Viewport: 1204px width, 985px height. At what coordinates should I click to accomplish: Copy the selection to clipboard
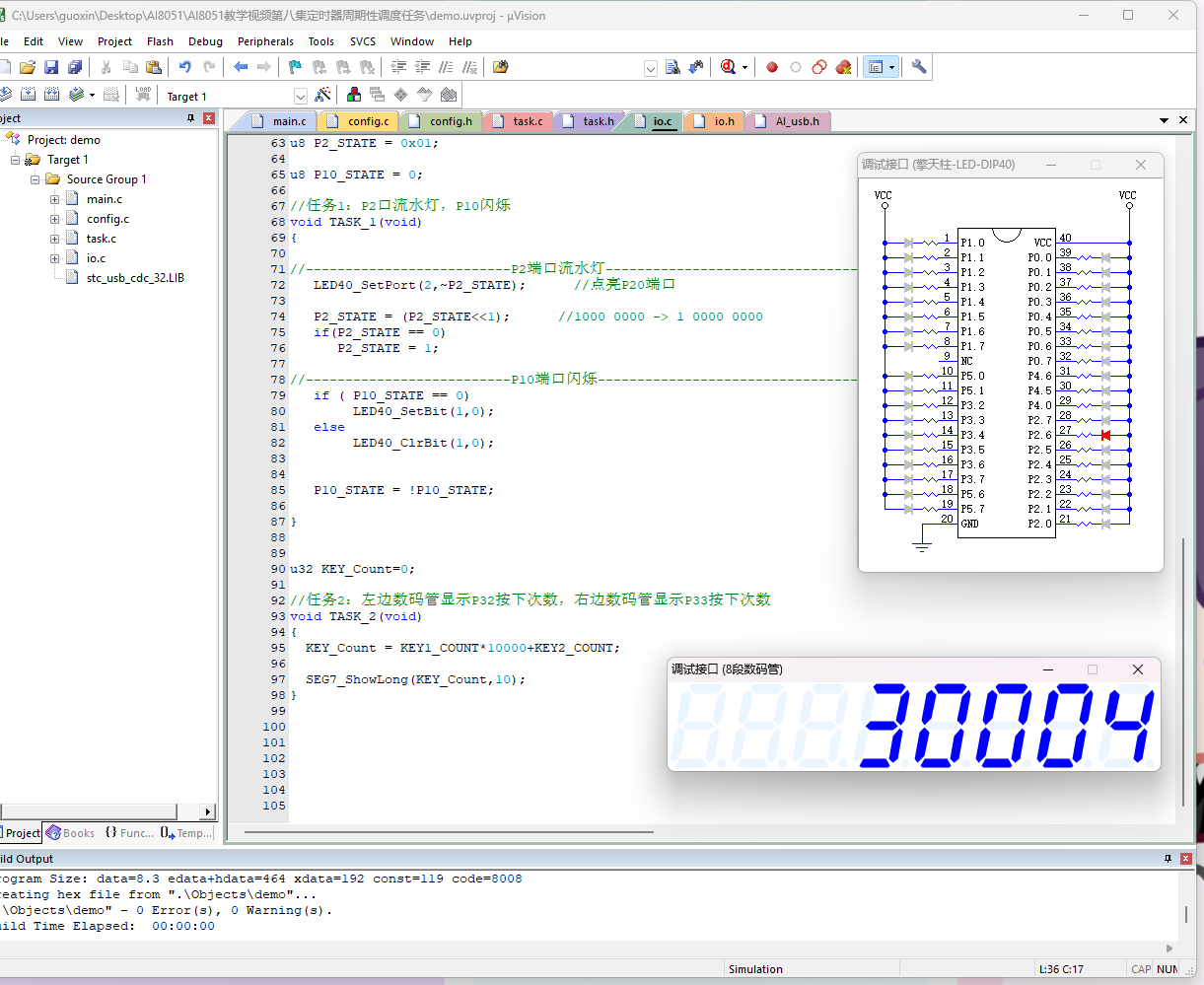coord(130,67)
